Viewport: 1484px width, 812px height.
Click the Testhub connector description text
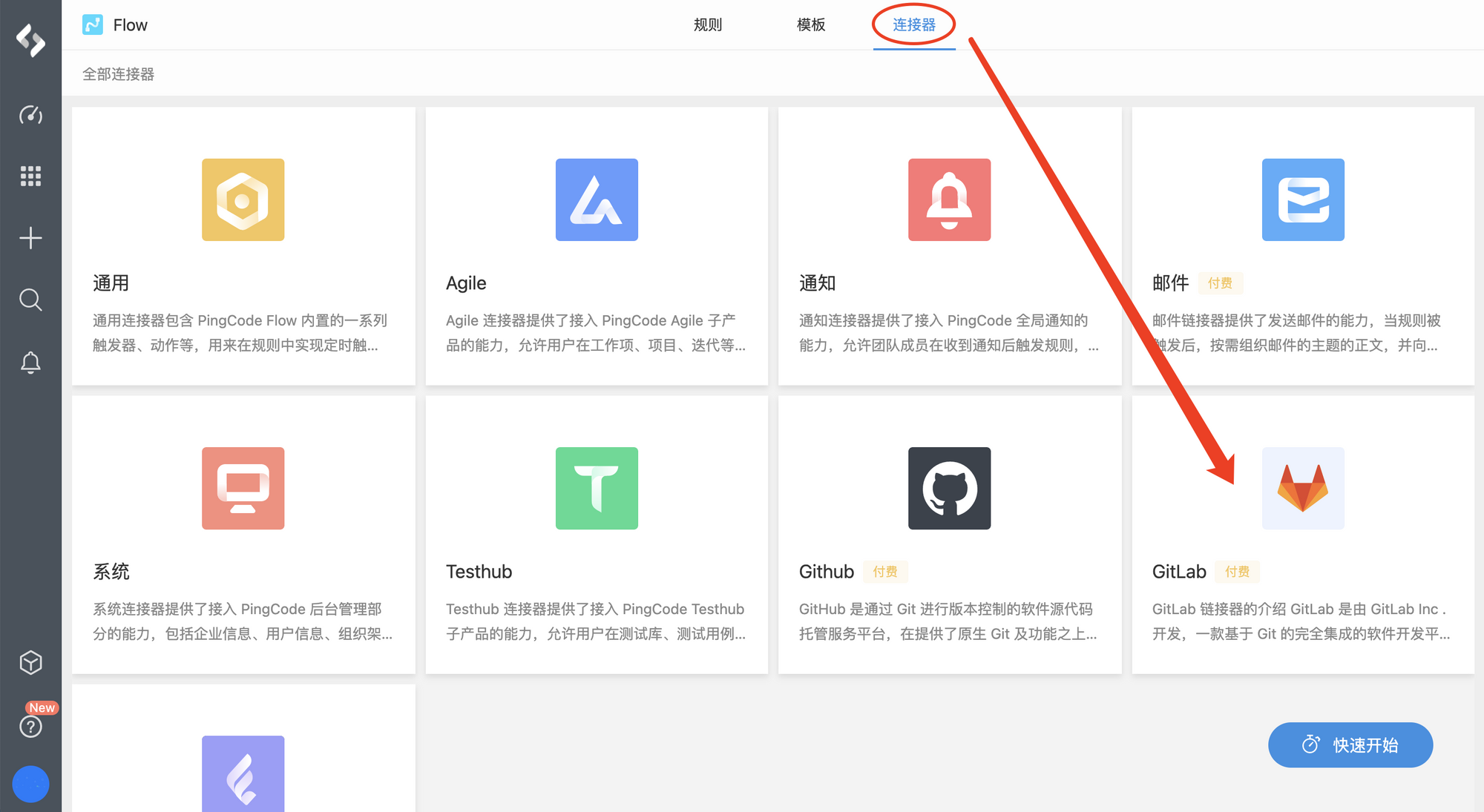coord(596,621)
